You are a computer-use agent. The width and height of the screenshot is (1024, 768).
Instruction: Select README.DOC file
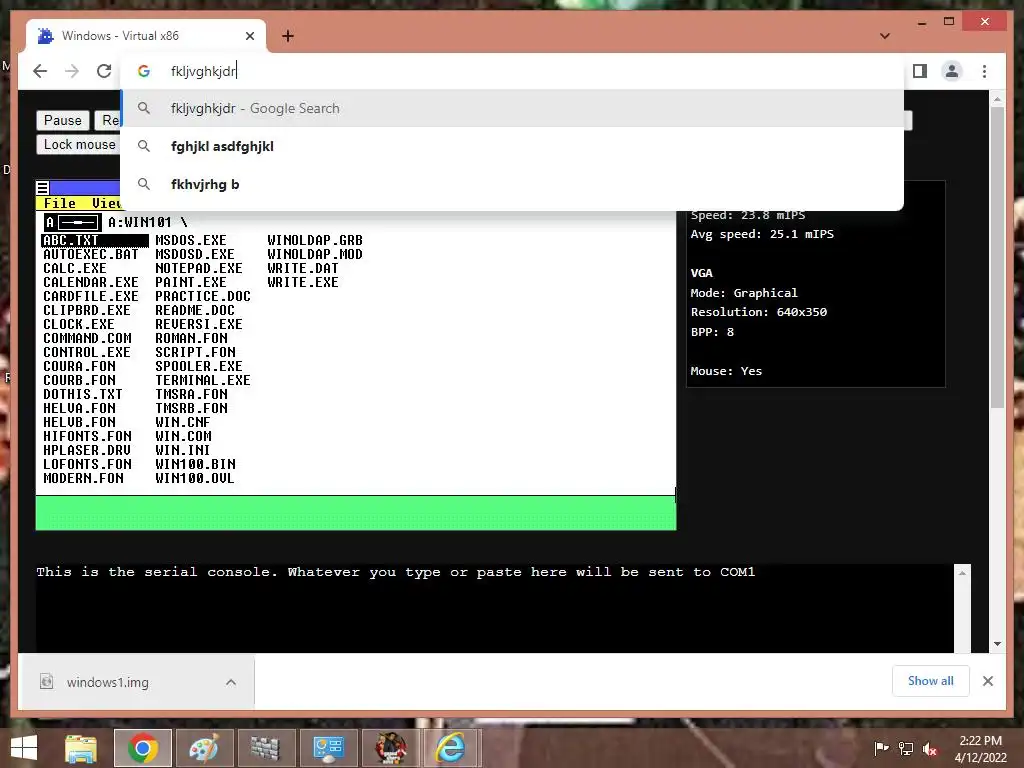(195, 310)
